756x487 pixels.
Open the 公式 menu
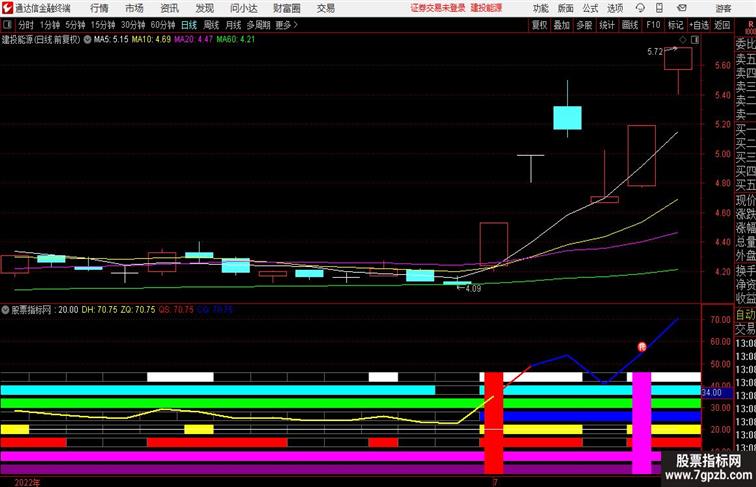[590, 8]
